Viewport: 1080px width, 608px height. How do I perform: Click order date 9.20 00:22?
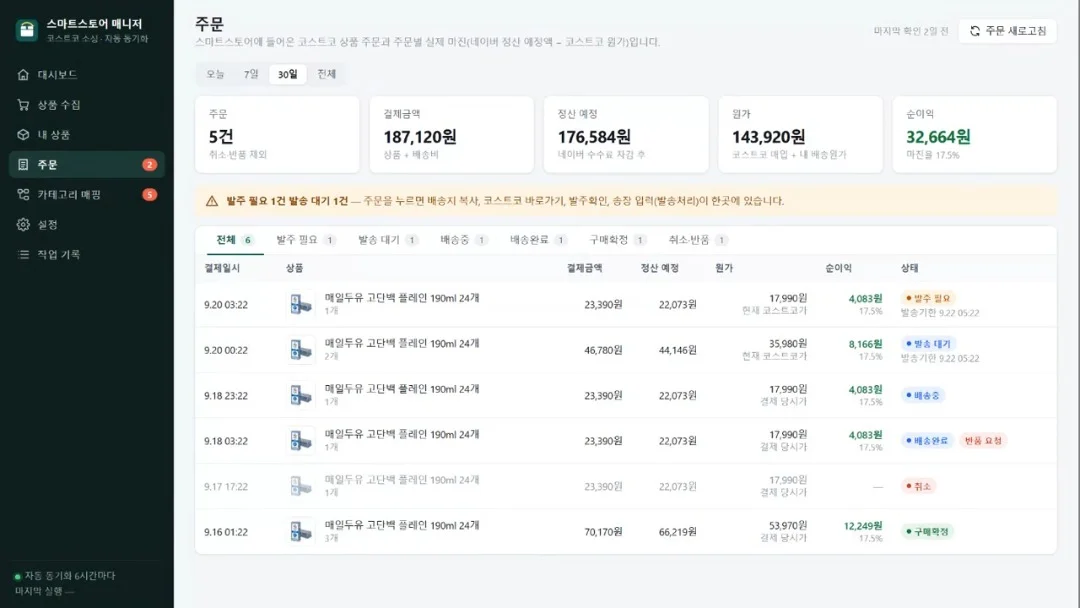click(x=226, y=350)
